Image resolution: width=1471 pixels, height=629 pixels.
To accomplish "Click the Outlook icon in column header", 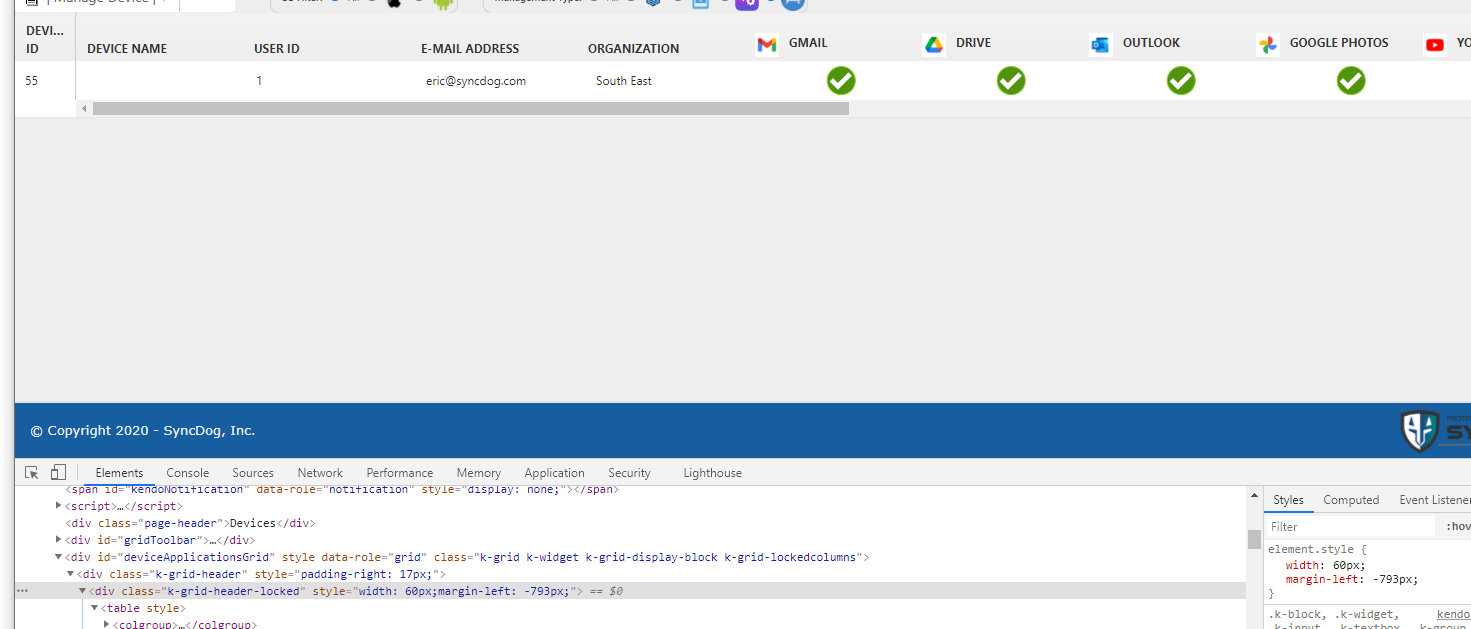I will click(1101, 45).
